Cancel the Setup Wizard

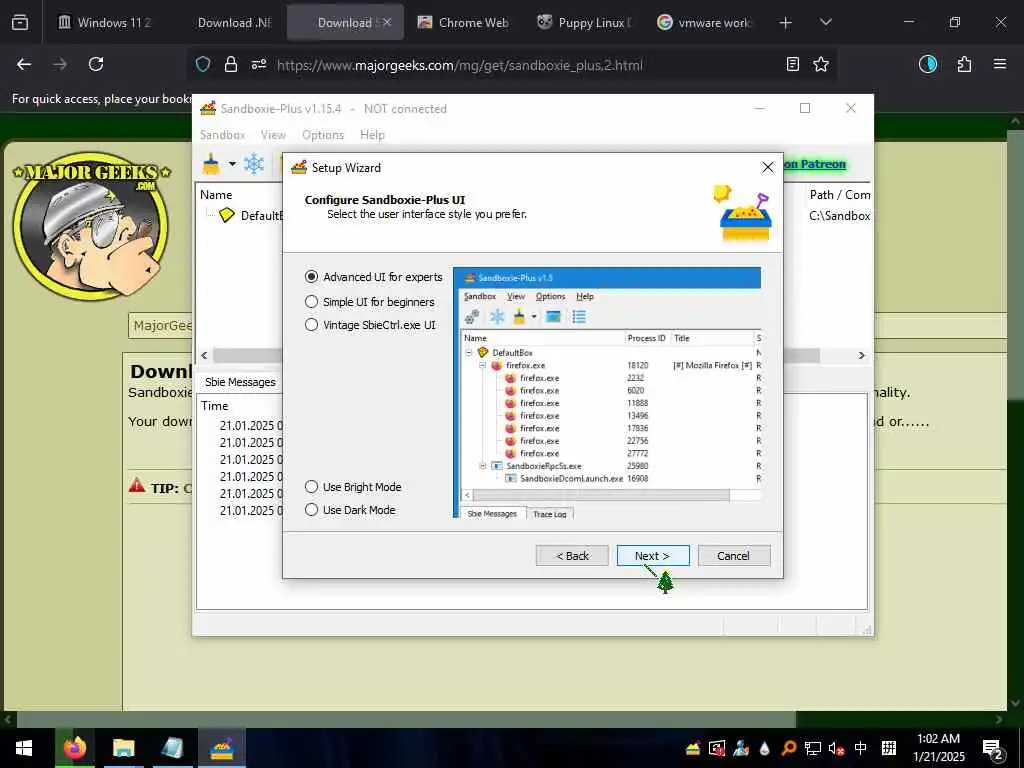[x=733, y=556]
